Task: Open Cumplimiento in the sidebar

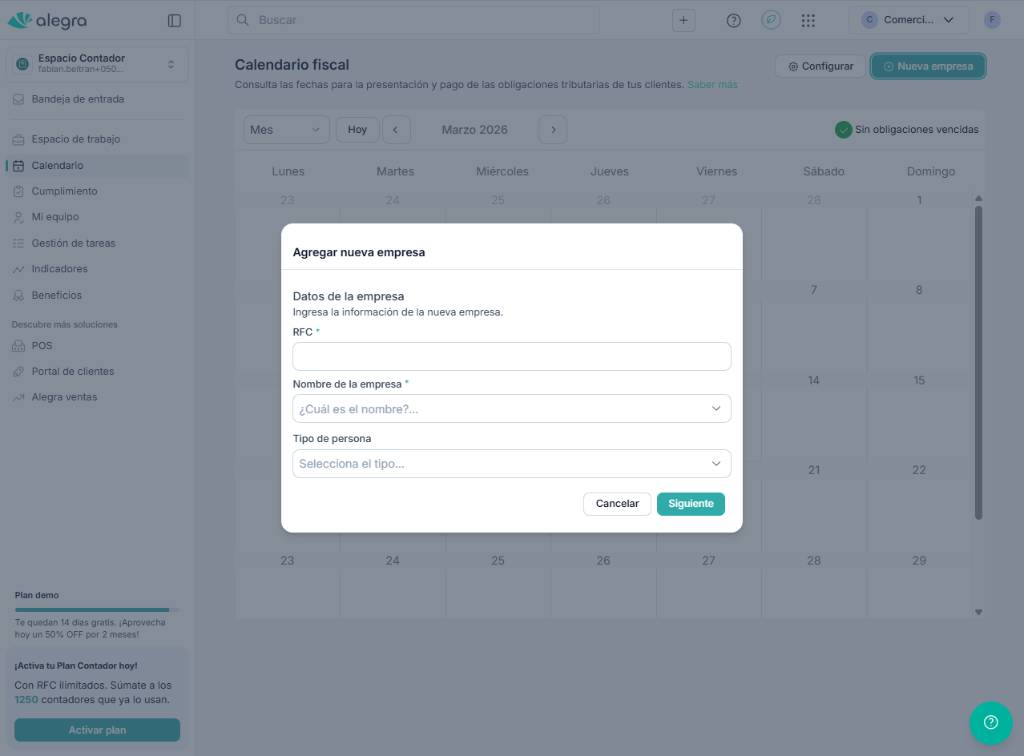Action: click(x=64, y=191)
